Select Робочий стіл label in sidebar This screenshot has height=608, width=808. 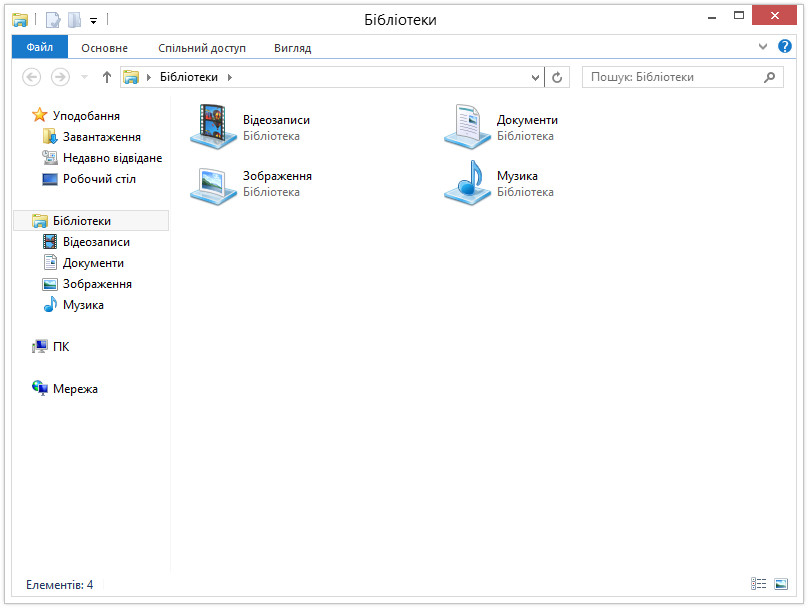point(99,179)
